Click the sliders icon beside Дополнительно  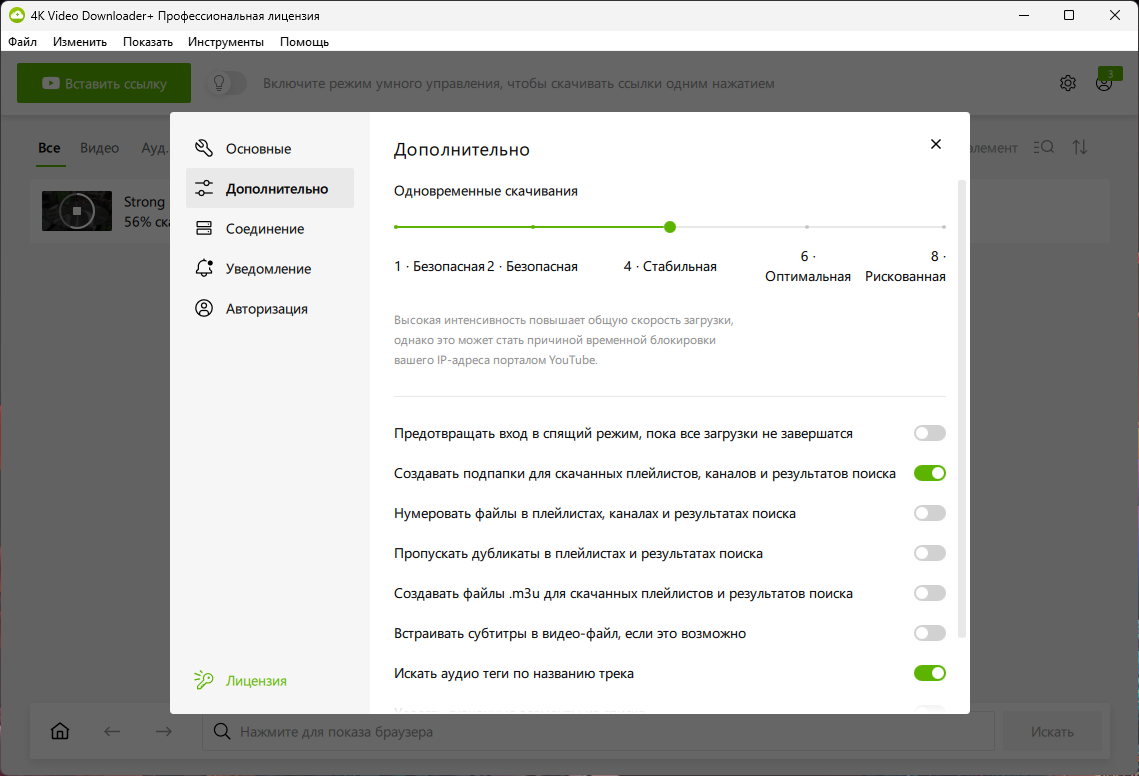pos(204,188)
